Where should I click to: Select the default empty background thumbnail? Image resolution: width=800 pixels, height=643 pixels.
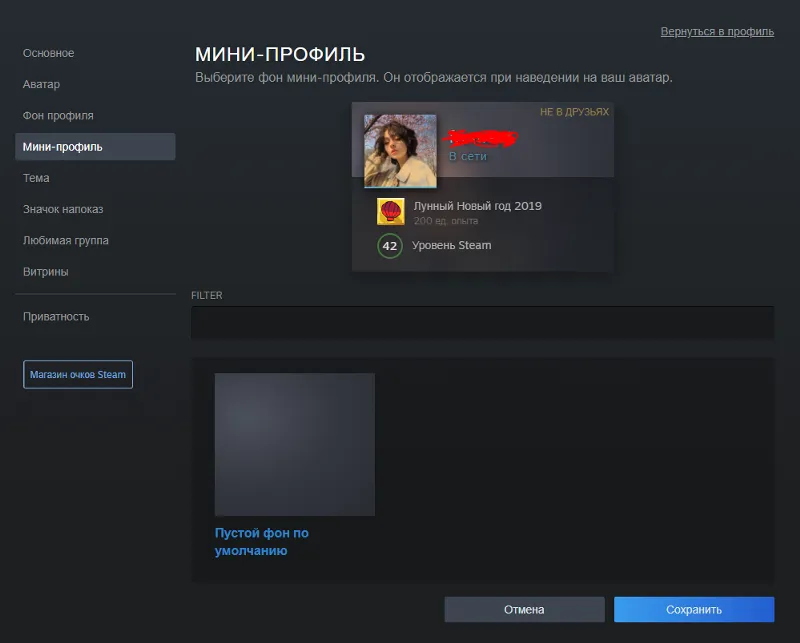click(x=295, y=444)
